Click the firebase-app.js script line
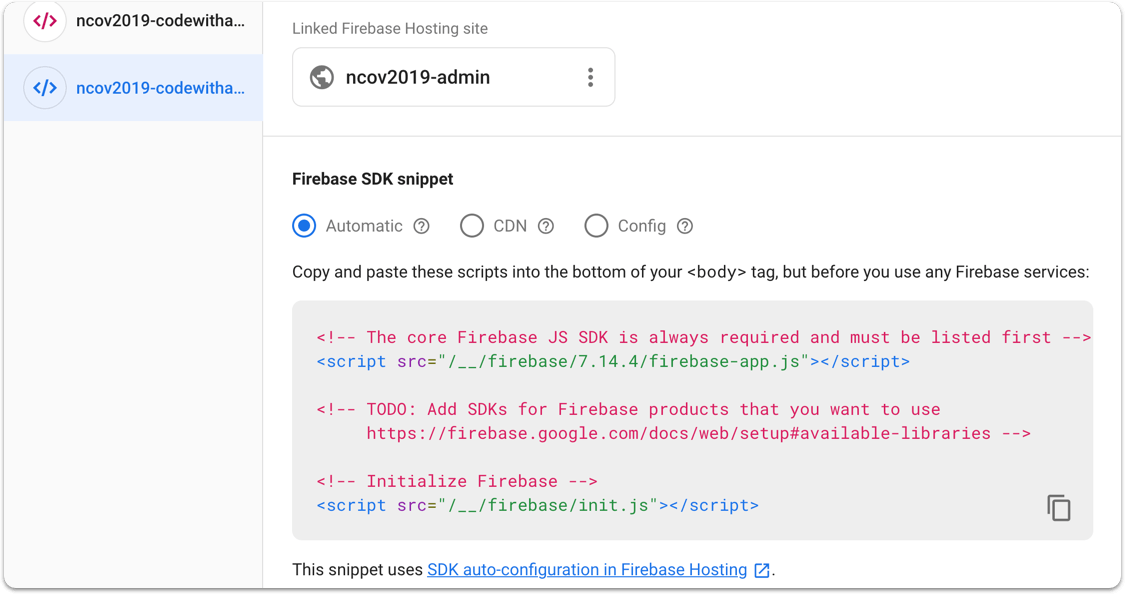The image size is (1125, 594). (613, 362)
